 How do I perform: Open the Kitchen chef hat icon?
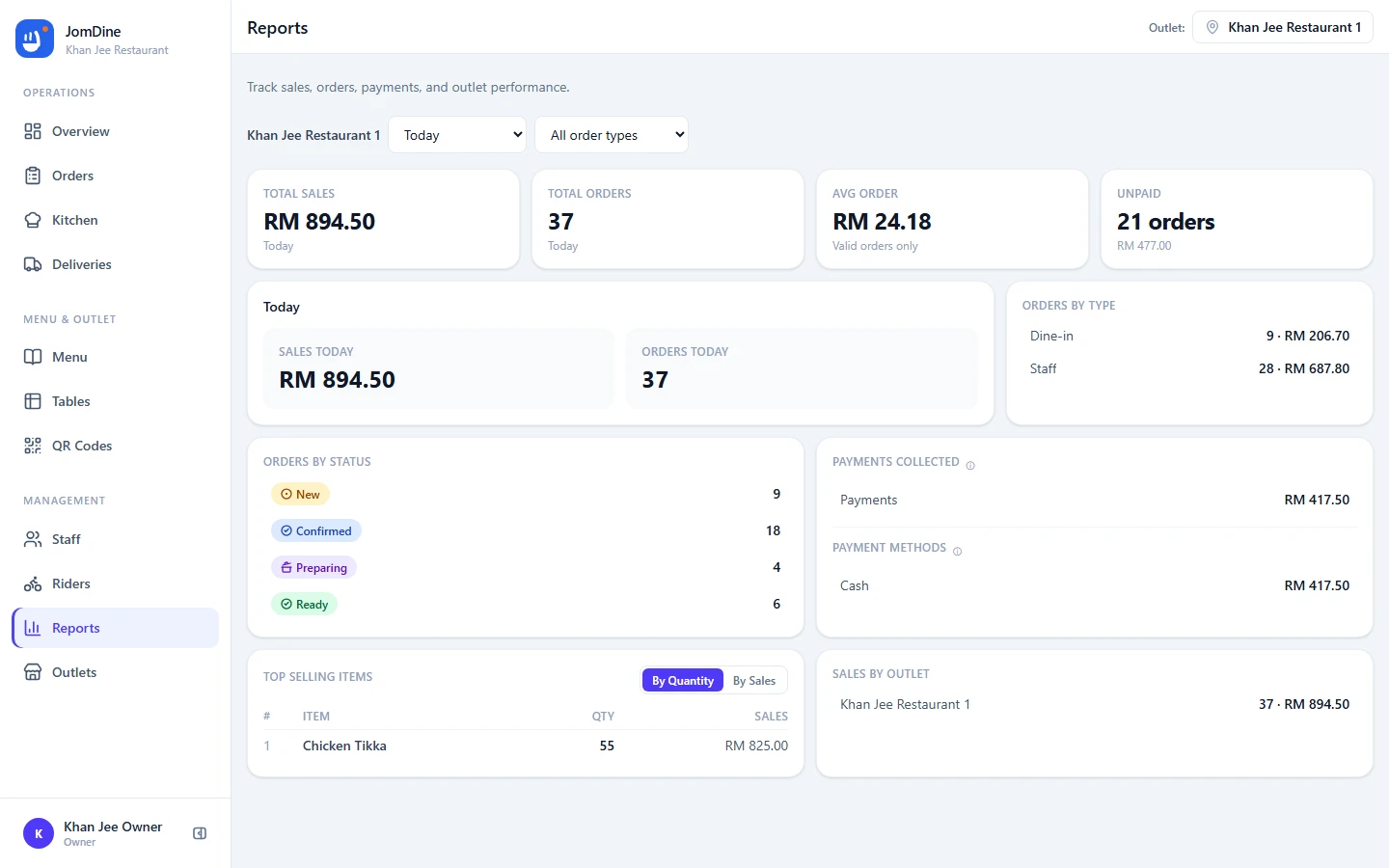coord(33,220)
